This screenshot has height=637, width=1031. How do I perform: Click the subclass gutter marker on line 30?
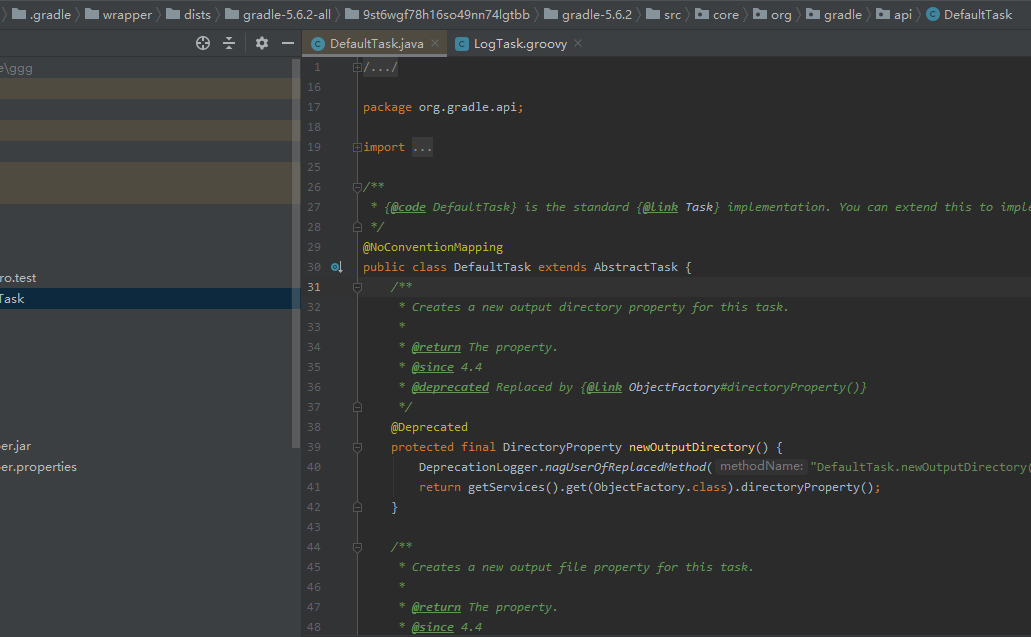(x=337, y=267)
